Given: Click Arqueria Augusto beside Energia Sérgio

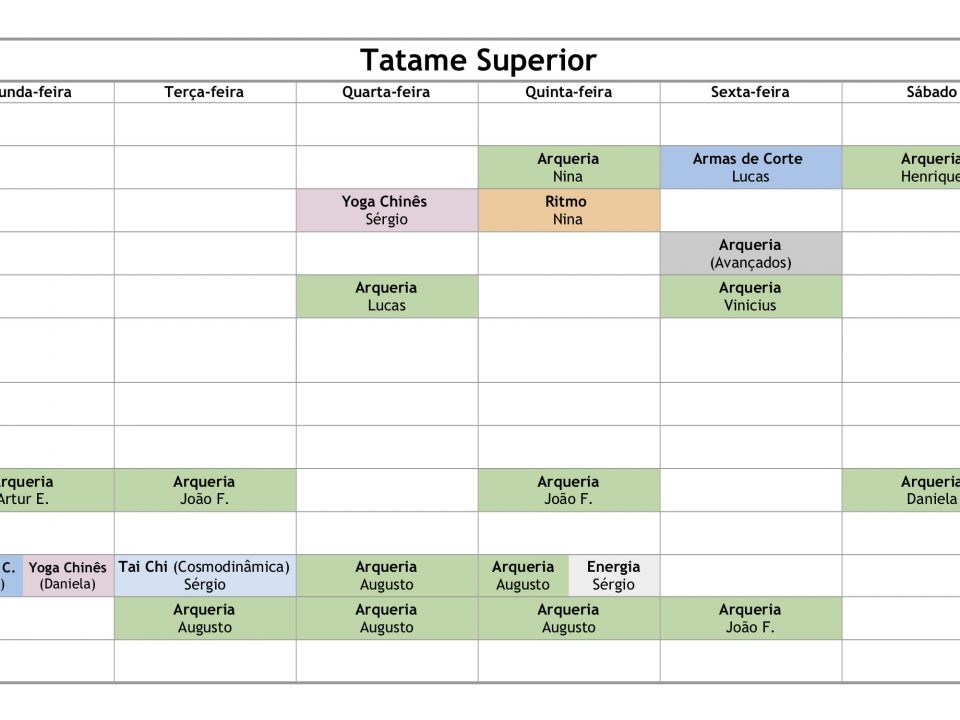Looking at the screenshot, I should tap(523, 576).
